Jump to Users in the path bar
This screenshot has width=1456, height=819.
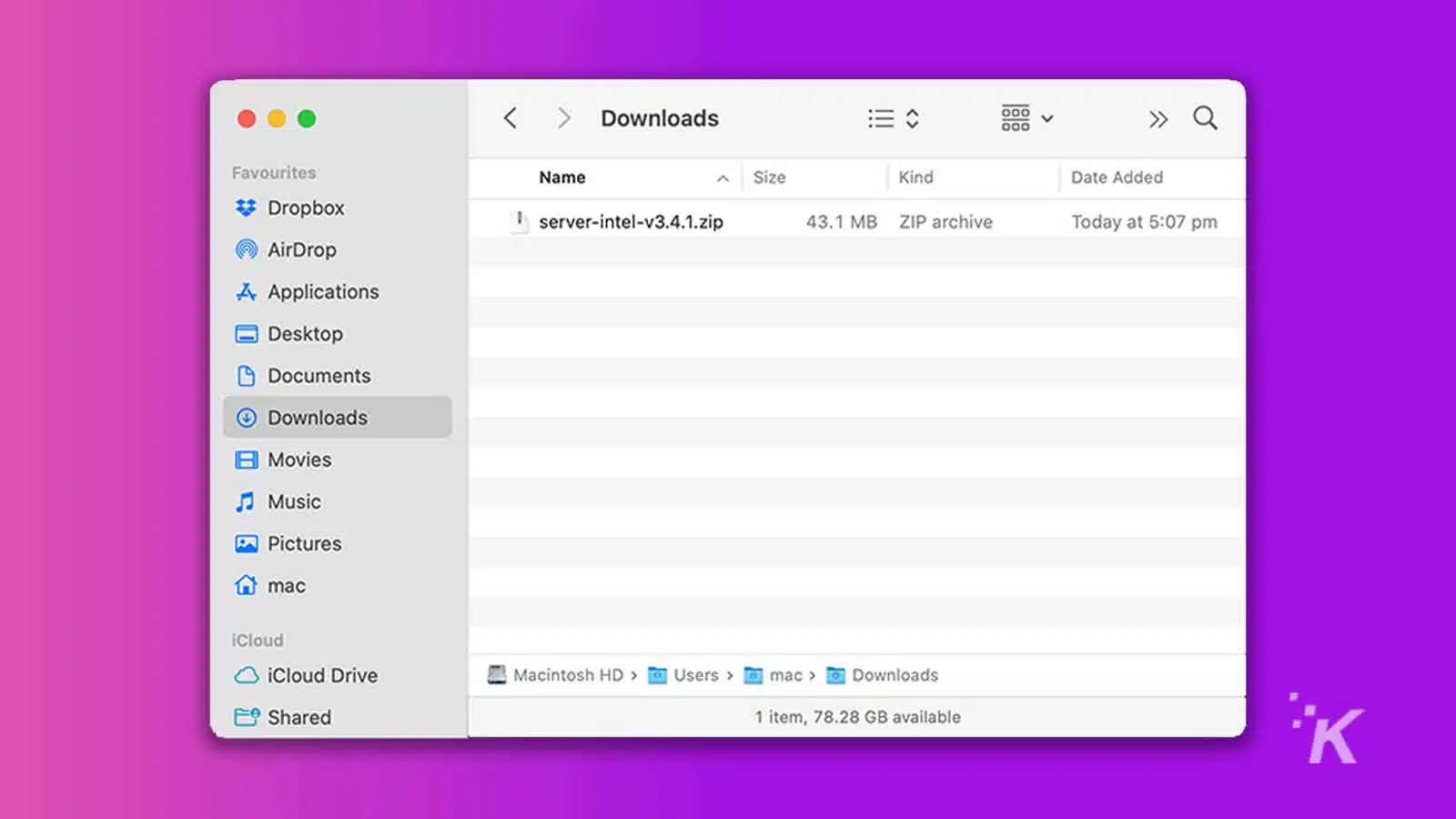tap(695, 675)
